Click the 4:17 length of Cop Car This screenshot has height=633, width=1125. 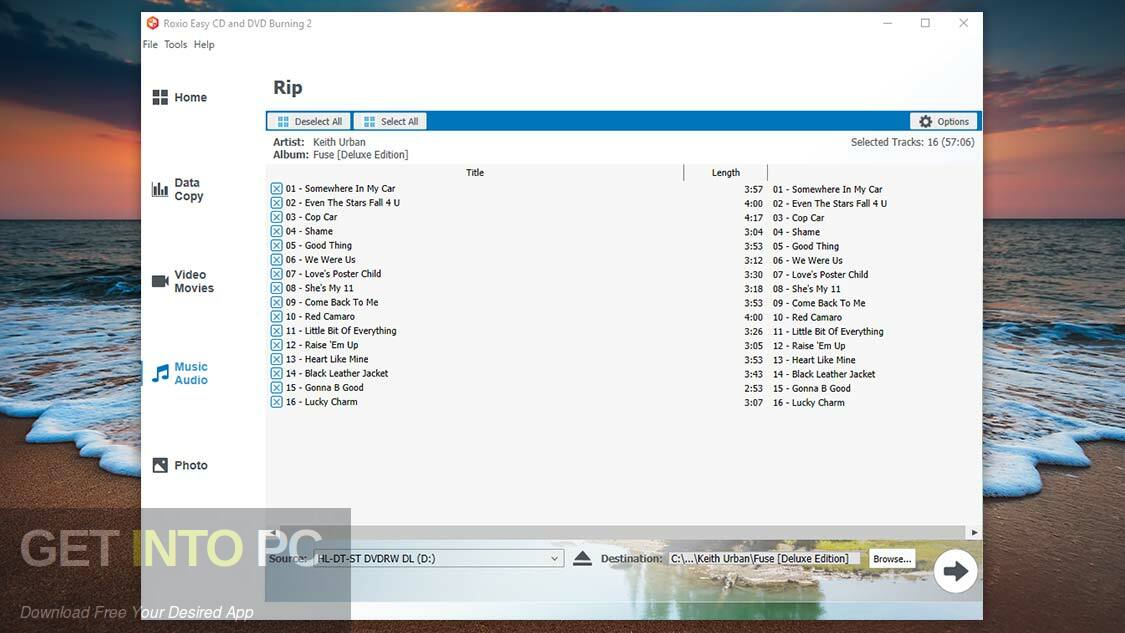point(753,217)
